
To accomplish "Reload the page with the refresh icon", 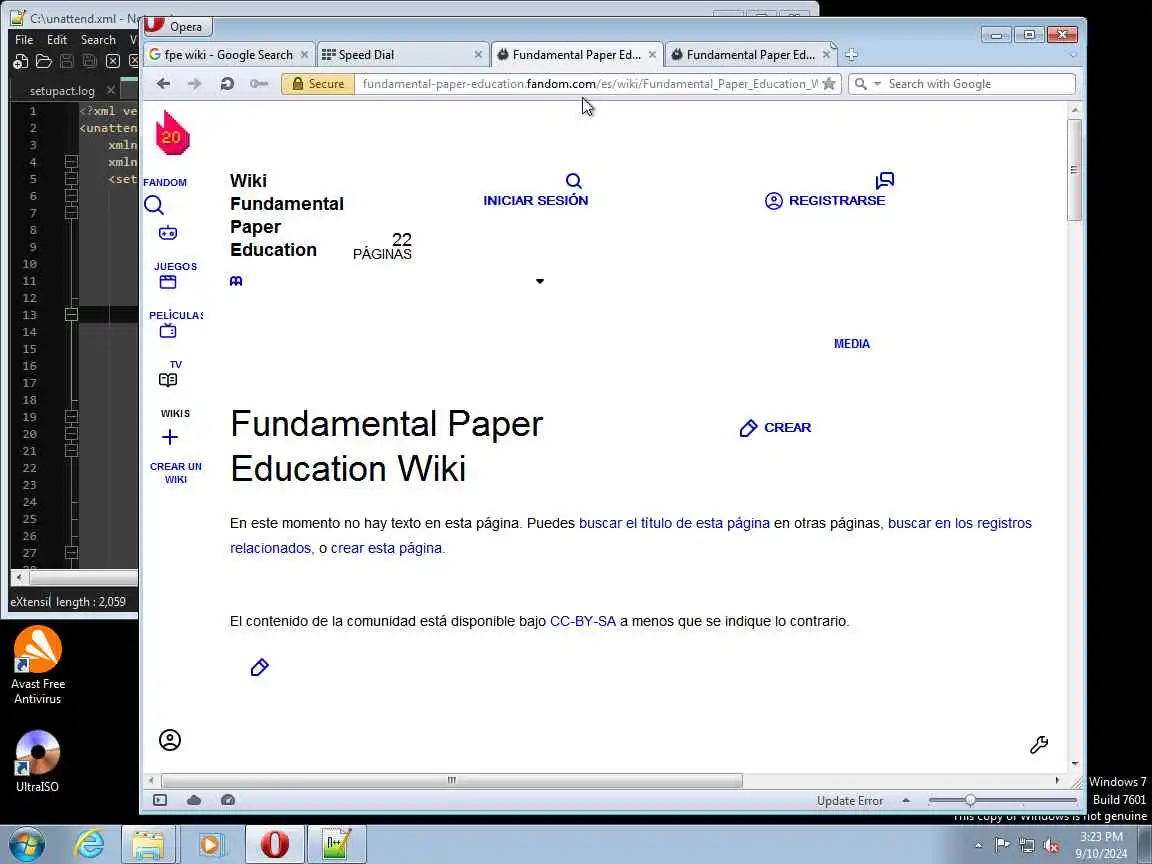I will click(227, 84).
